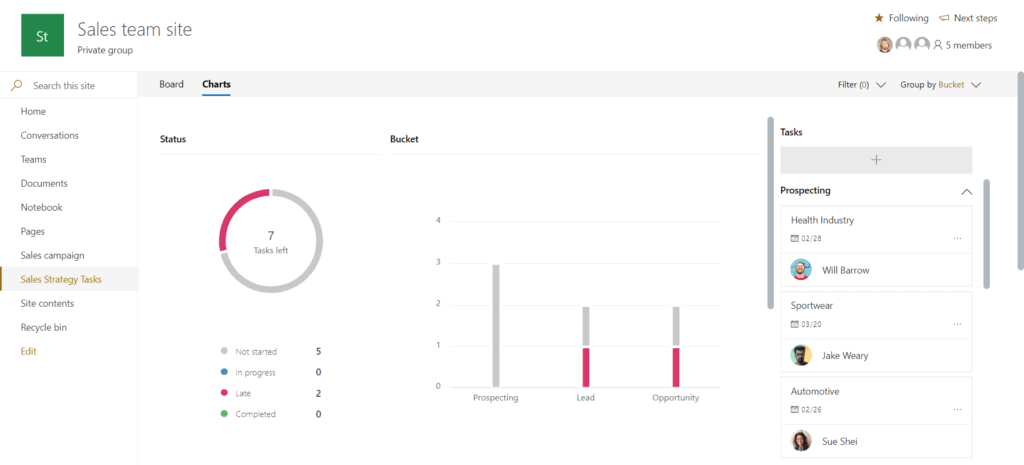Click the search magnifier icon
The height and width of the screenshot is (465, 1024).
(x=16, y=86)
